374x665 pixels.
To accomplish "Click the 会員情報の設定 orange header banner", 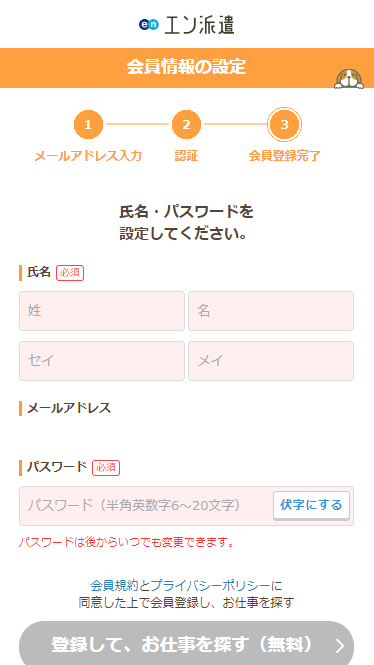I will [x=187, y=68].
